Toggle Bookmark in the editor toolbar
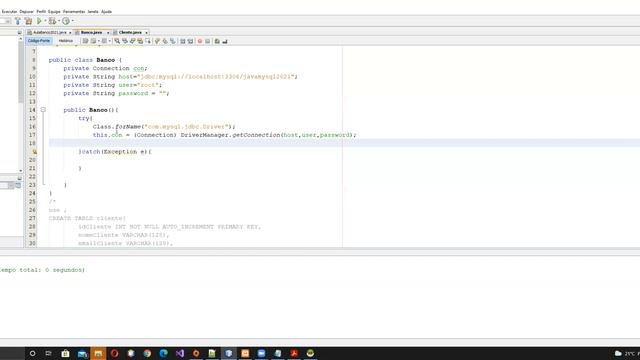 (173, 41)
